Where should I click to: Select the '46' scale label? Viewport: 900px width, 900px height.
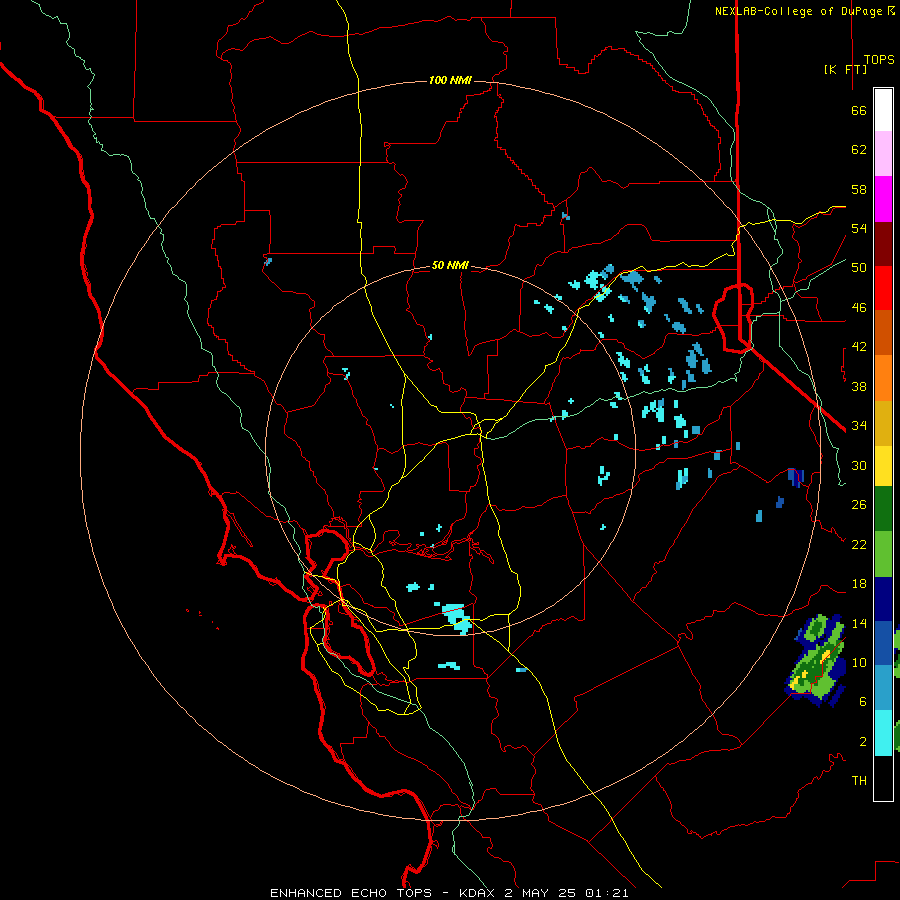click(859, 308)
